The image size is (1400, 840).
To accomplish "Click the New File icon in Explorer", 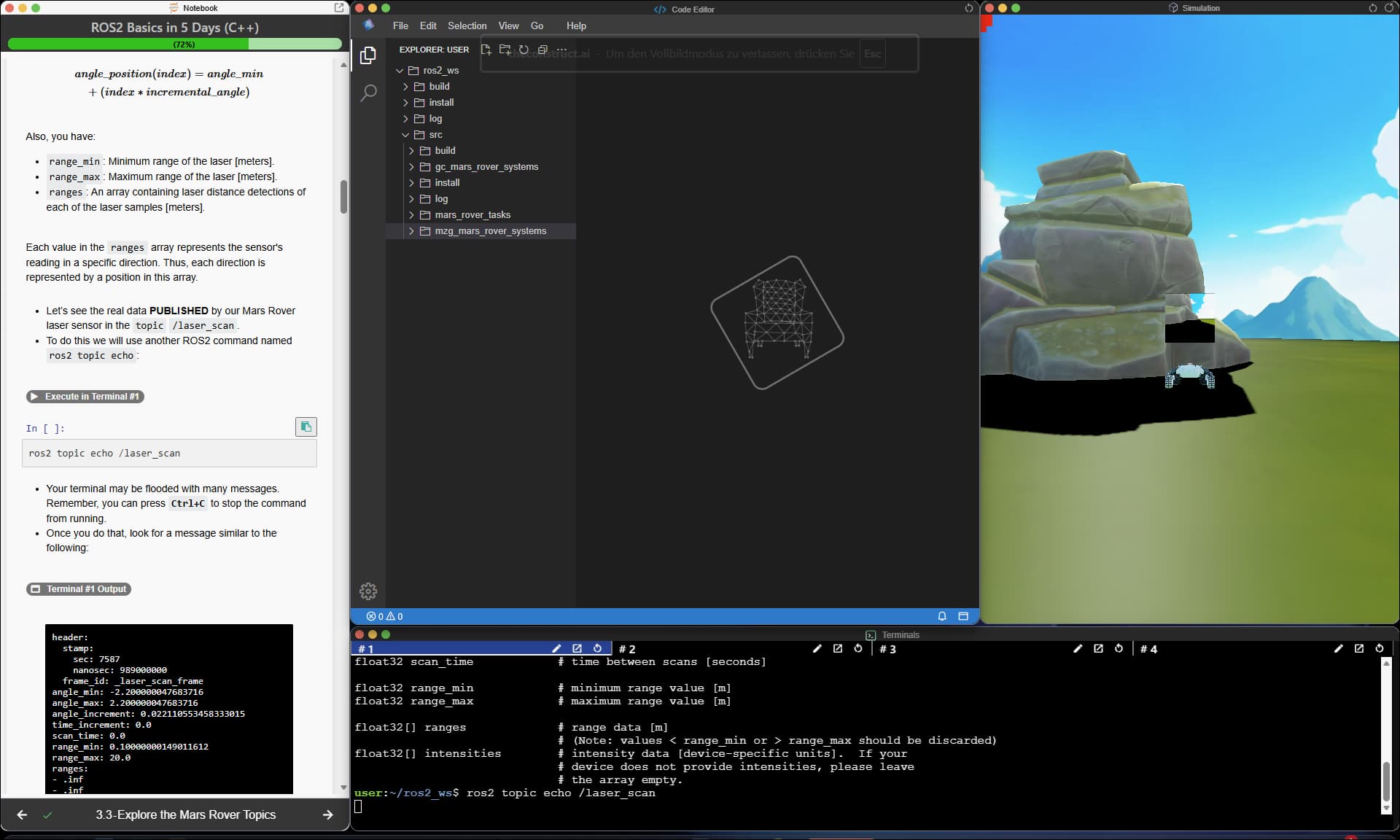I will click(486, 50).
